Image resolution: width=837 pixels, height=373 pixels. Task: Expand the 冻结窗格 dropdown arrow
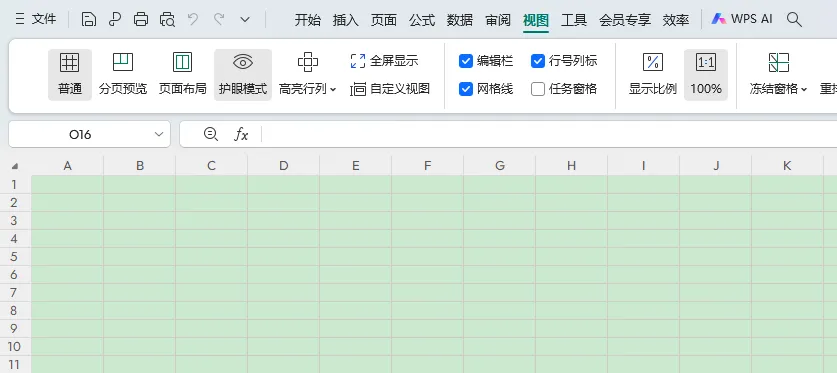tap(804, 89)
